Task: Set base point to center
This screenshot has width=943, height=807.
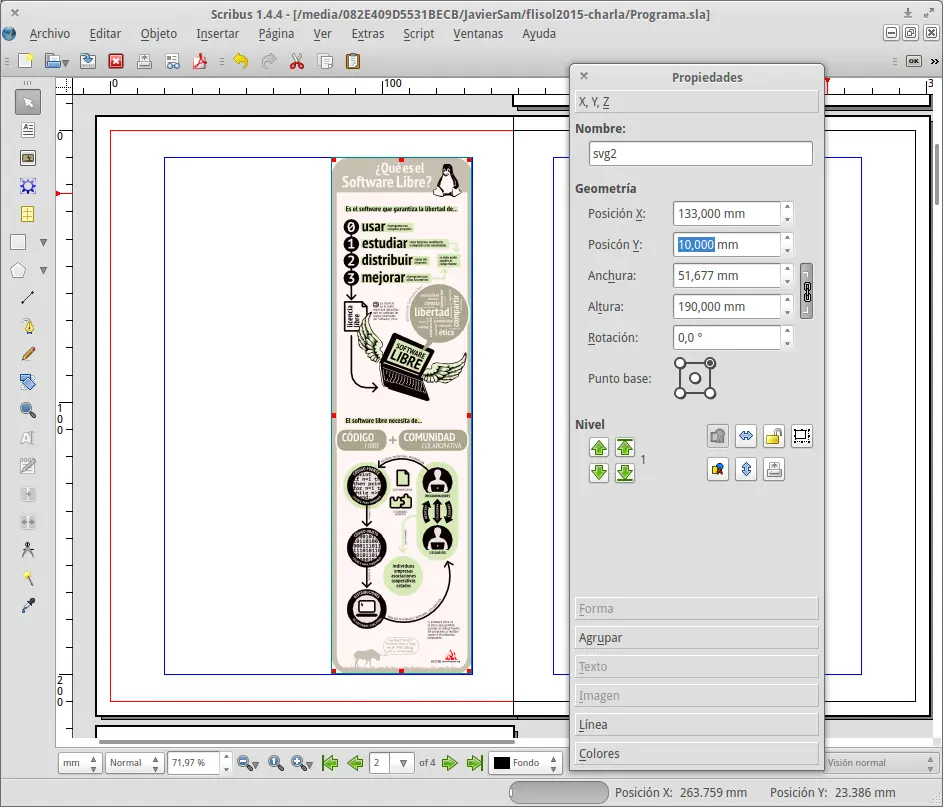Action: [695, 378]
